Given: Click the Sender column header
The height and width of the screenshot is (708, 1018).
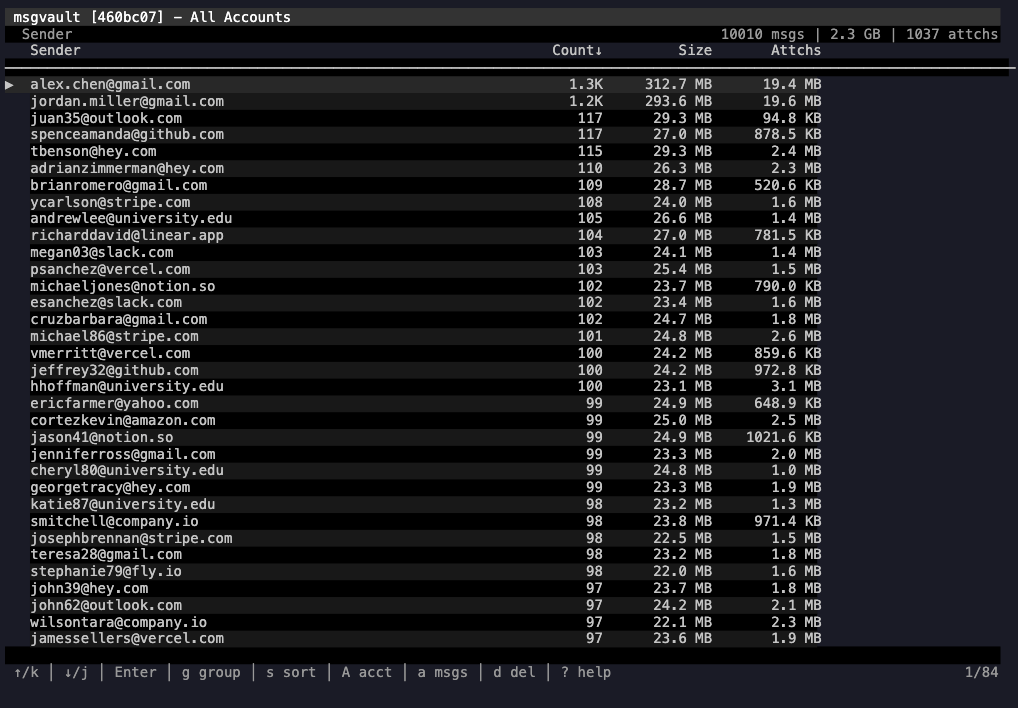Looking at the screenshot, I should (x=55, y=50).
